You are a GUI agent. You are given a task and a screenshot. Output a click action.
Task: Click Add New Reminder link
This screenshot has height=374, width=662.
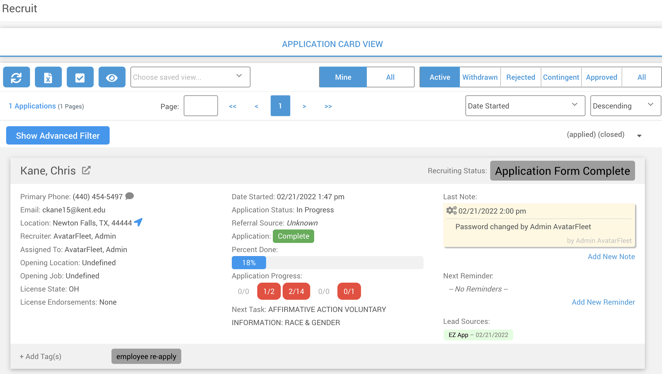(603, 302)
